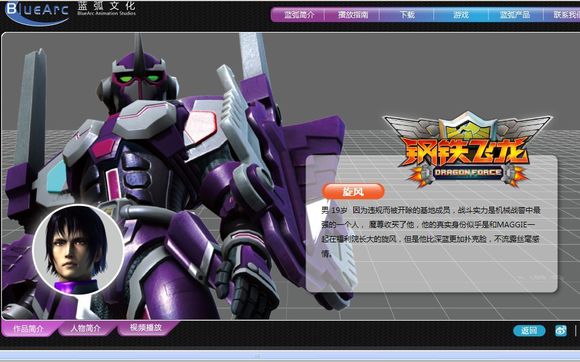Select the 联系我们 menu item

click(562, 15)
